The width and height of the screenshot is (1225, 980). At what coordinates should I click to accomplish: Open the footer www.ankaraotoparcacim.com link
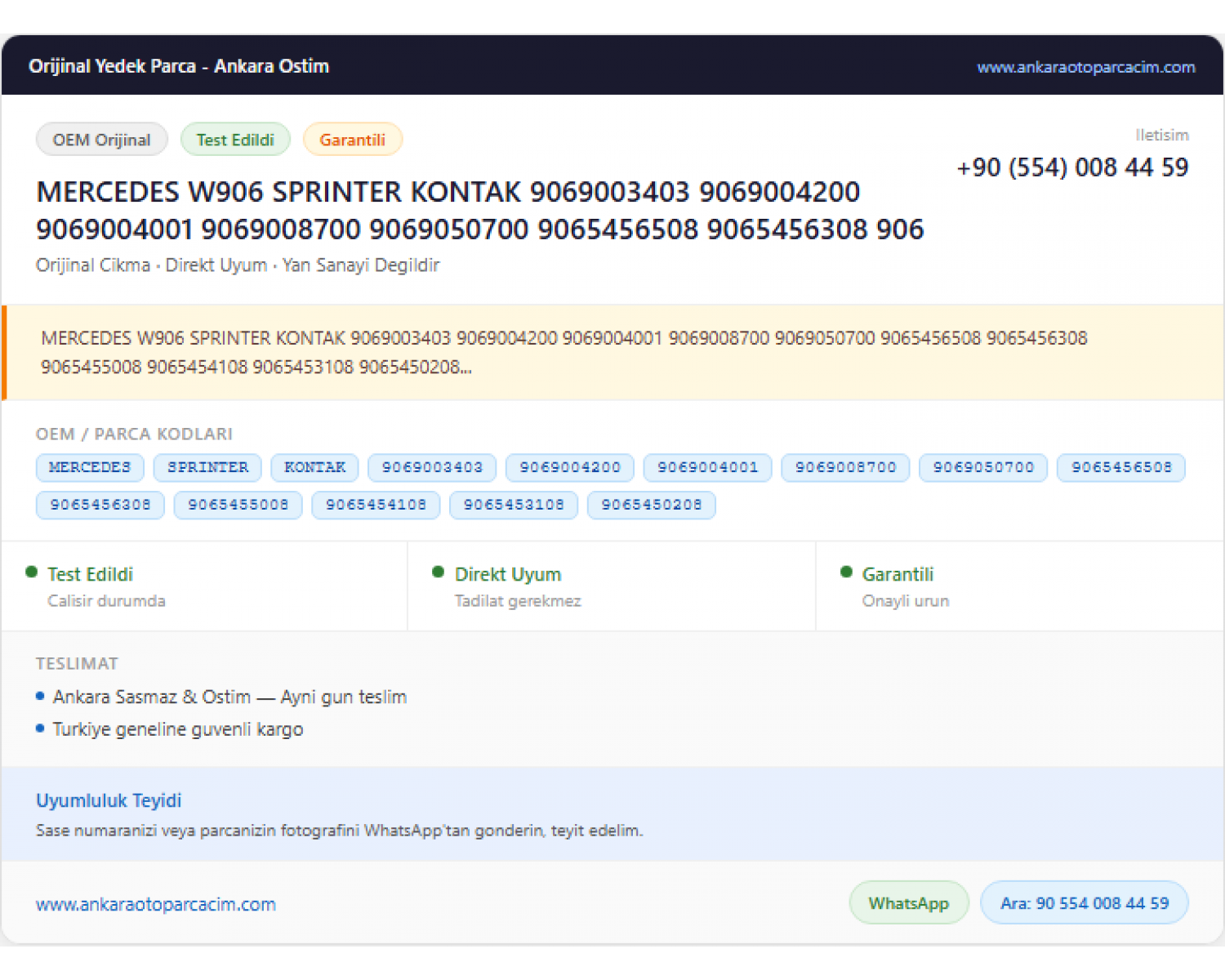click(x=156, y=904)
